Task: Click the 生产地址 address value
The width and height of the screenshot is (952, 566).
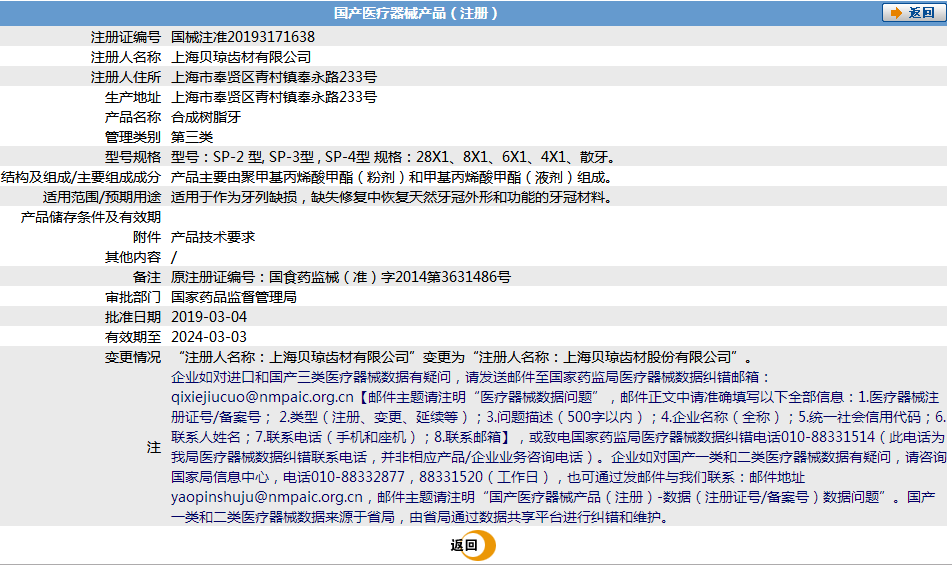Action: 274,97
